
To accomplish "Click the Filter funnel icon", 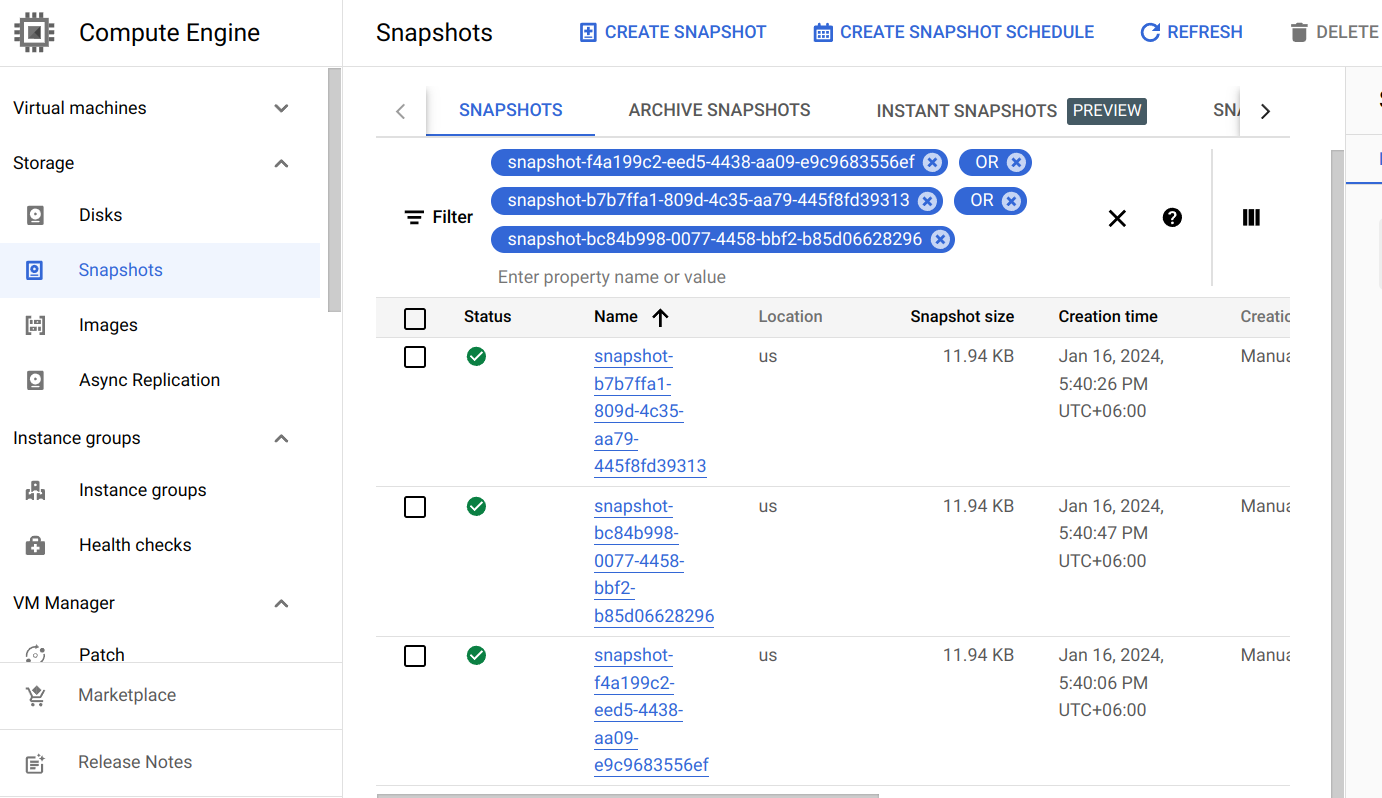I will [413, 216].
